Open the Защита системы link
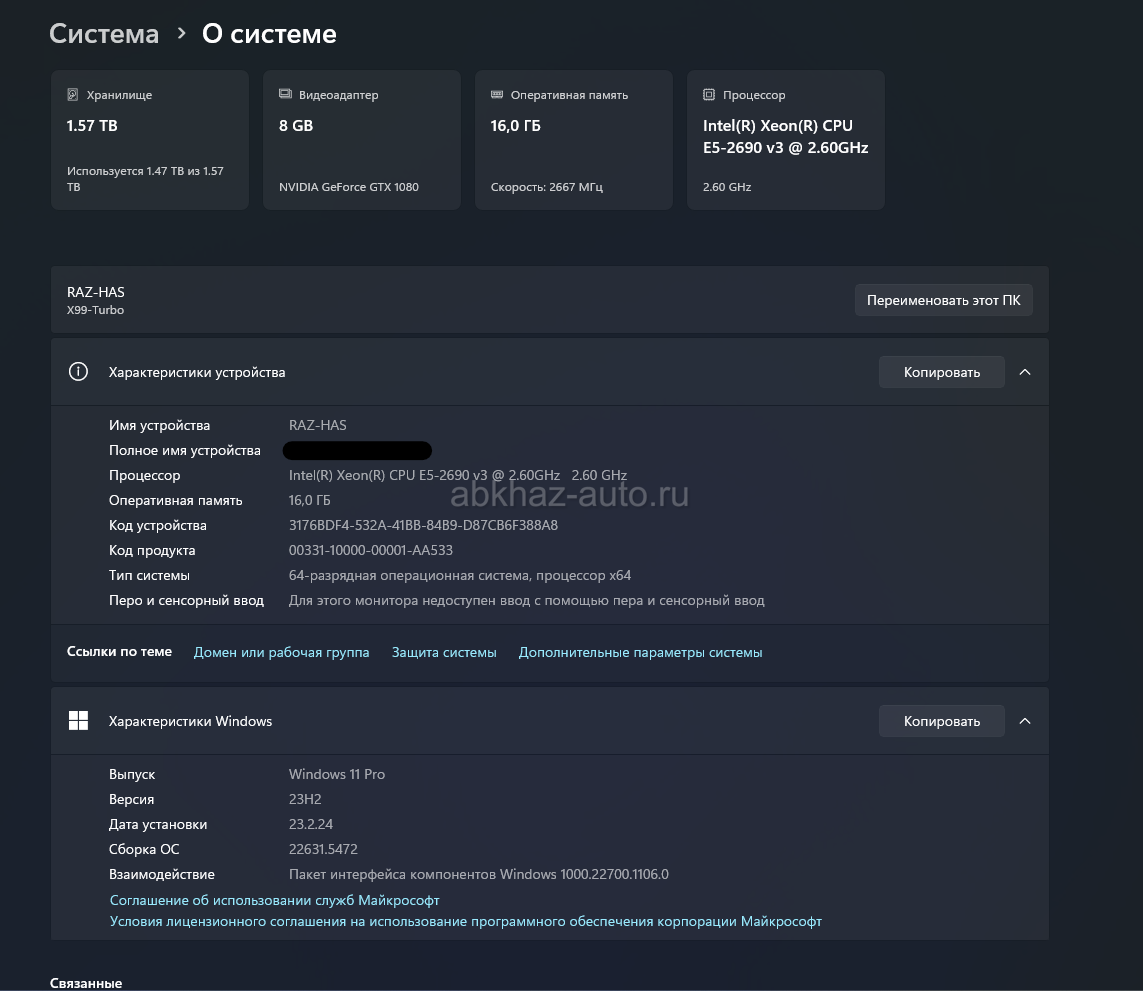The image size is (1143, 991). (444, 652)
